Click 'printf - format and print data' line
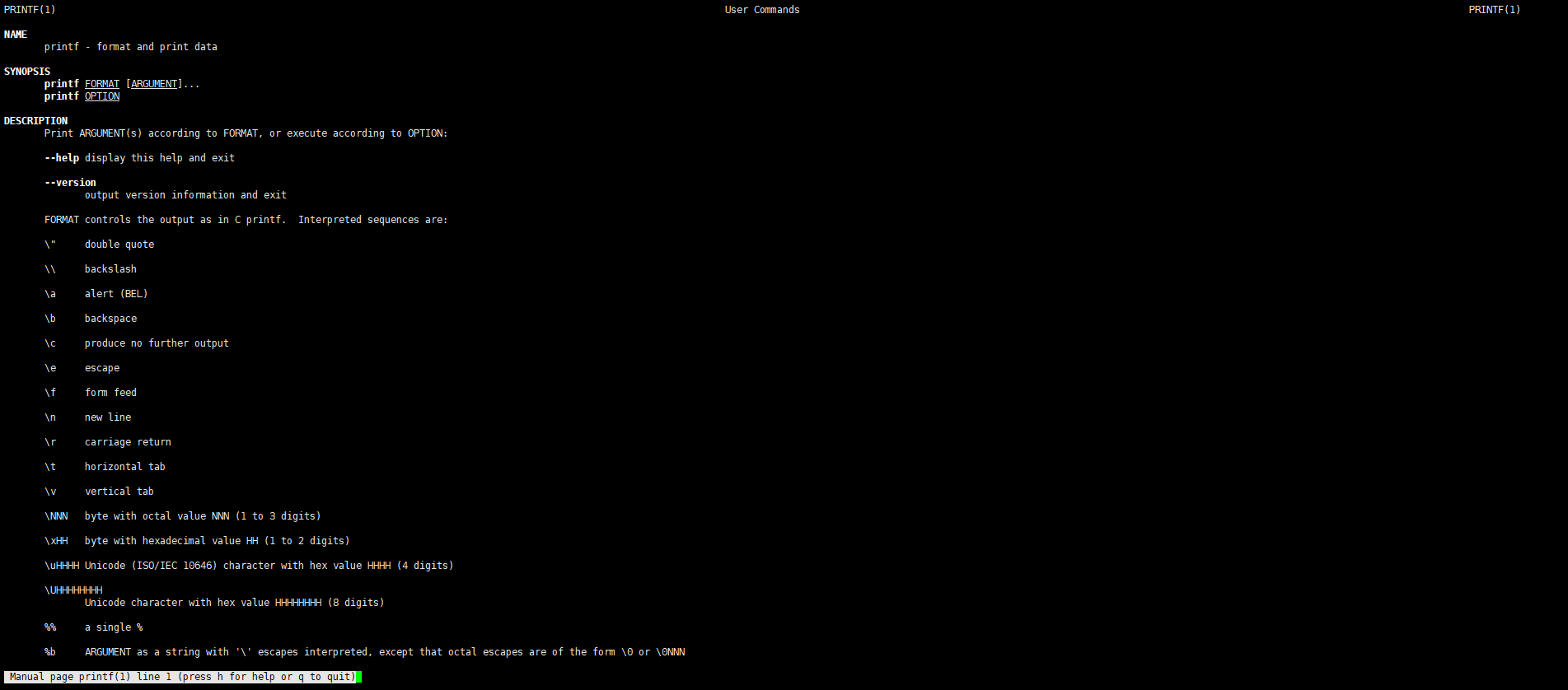 coord(131,47)
